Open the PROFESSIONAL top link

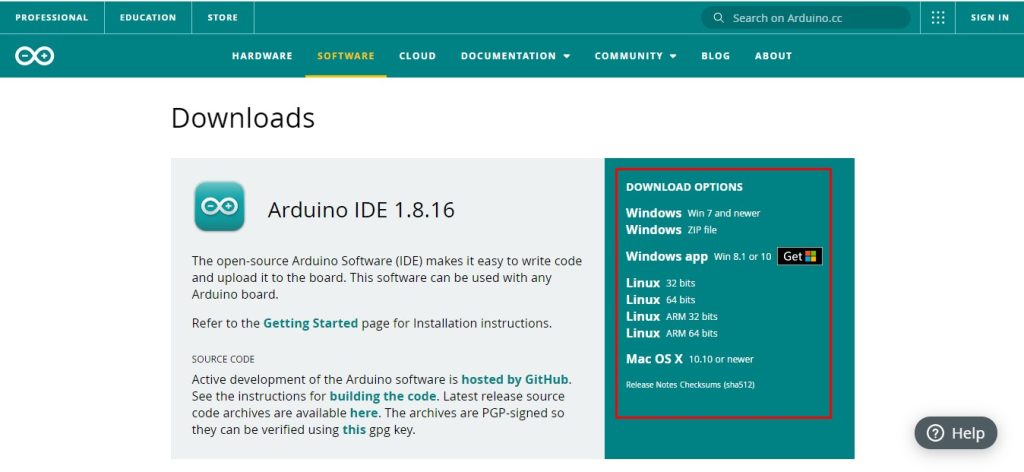52,18
